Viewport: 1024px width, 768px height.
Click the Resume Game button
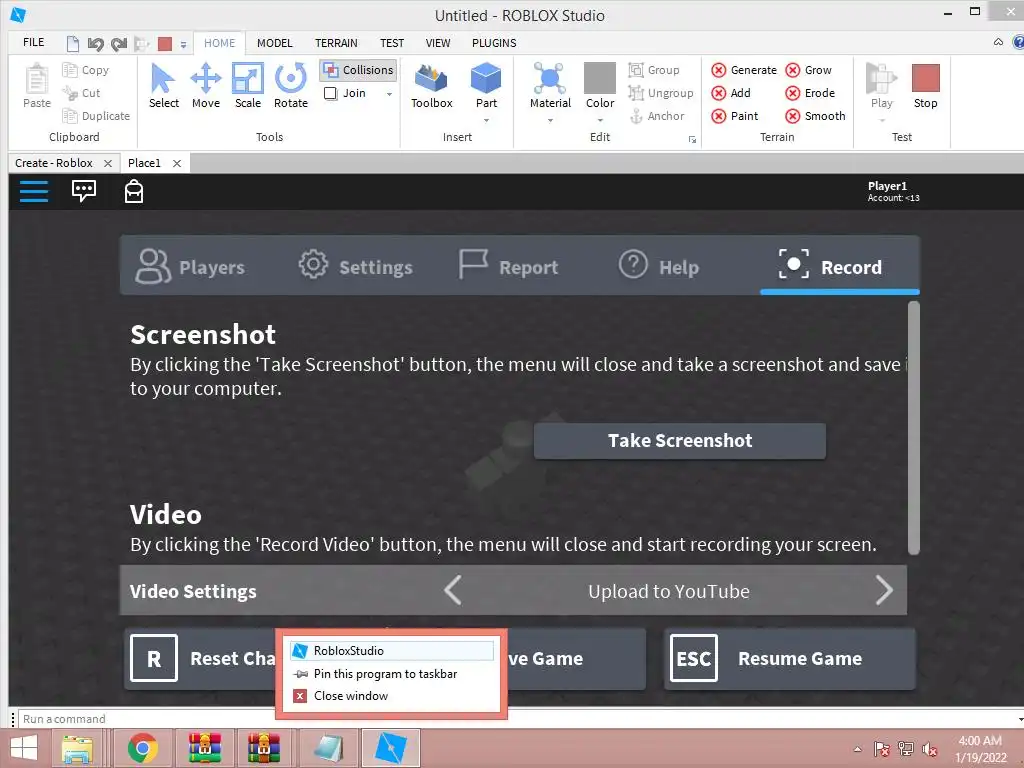click(x=790, y=658)
